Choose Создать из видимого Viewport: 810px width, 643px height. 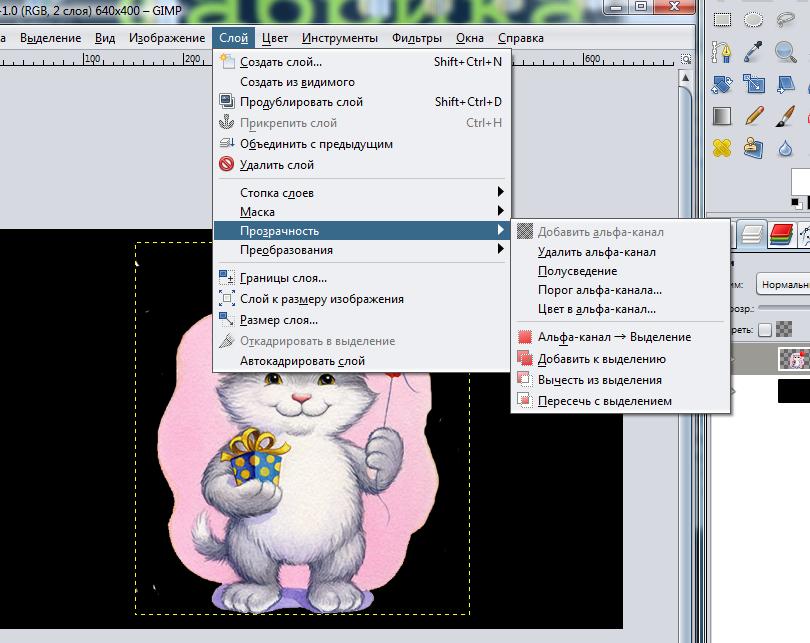coord(362,82)
